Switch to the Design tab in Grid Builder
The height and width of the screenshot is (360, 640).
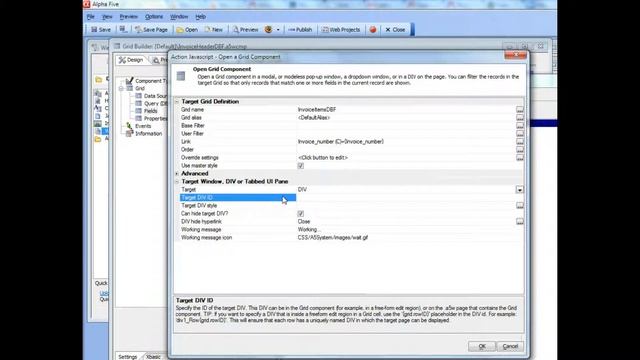(x=131, y=60)
